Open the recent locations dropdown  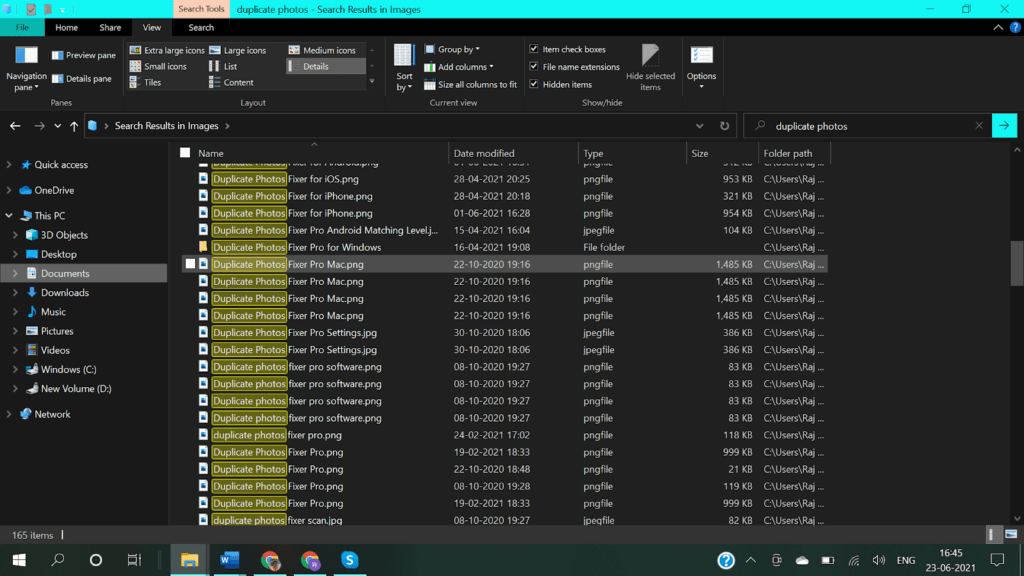[57, 126]
